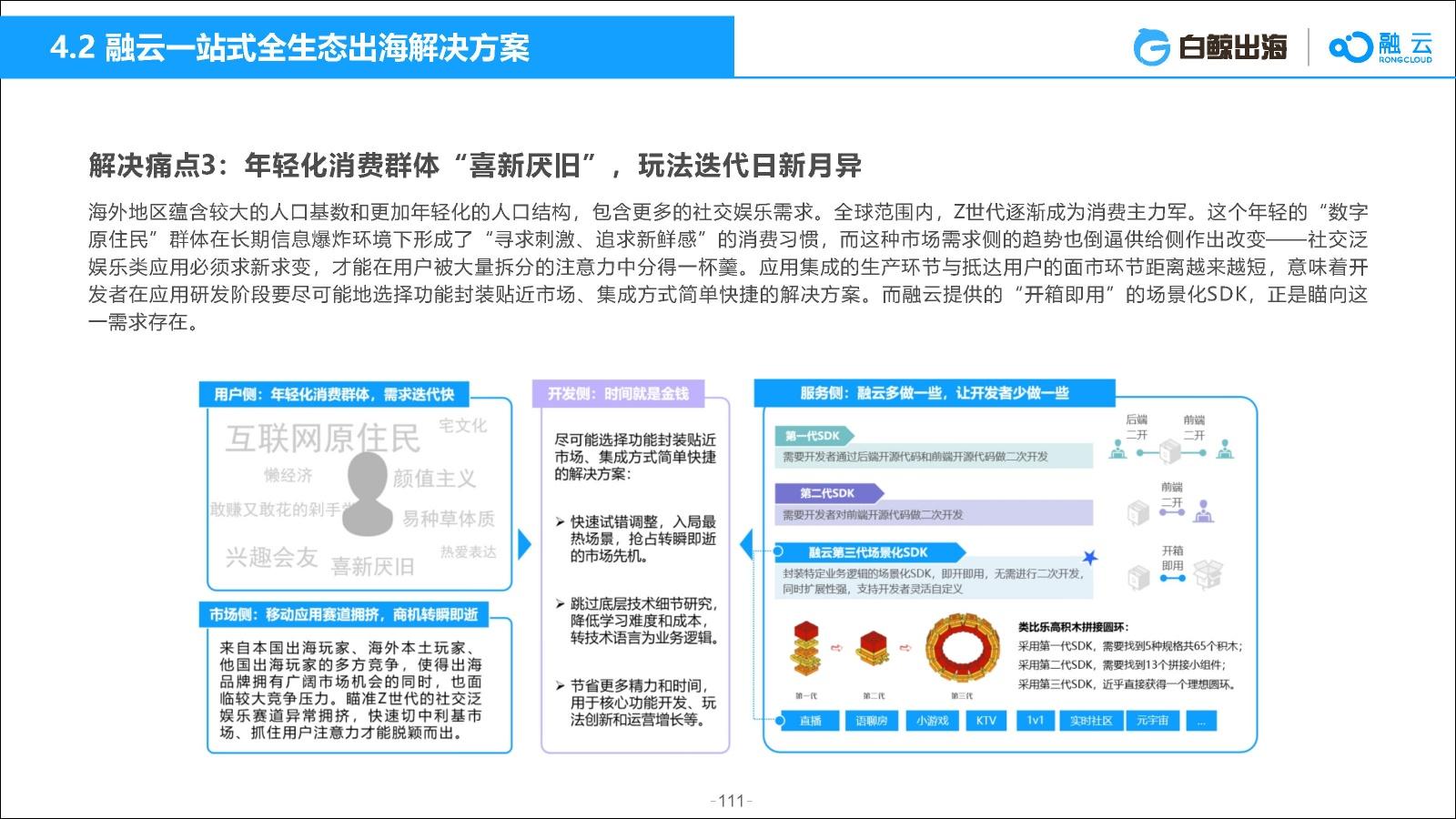Click the 融云 RongCloud logo

[x=1380, y=46]
